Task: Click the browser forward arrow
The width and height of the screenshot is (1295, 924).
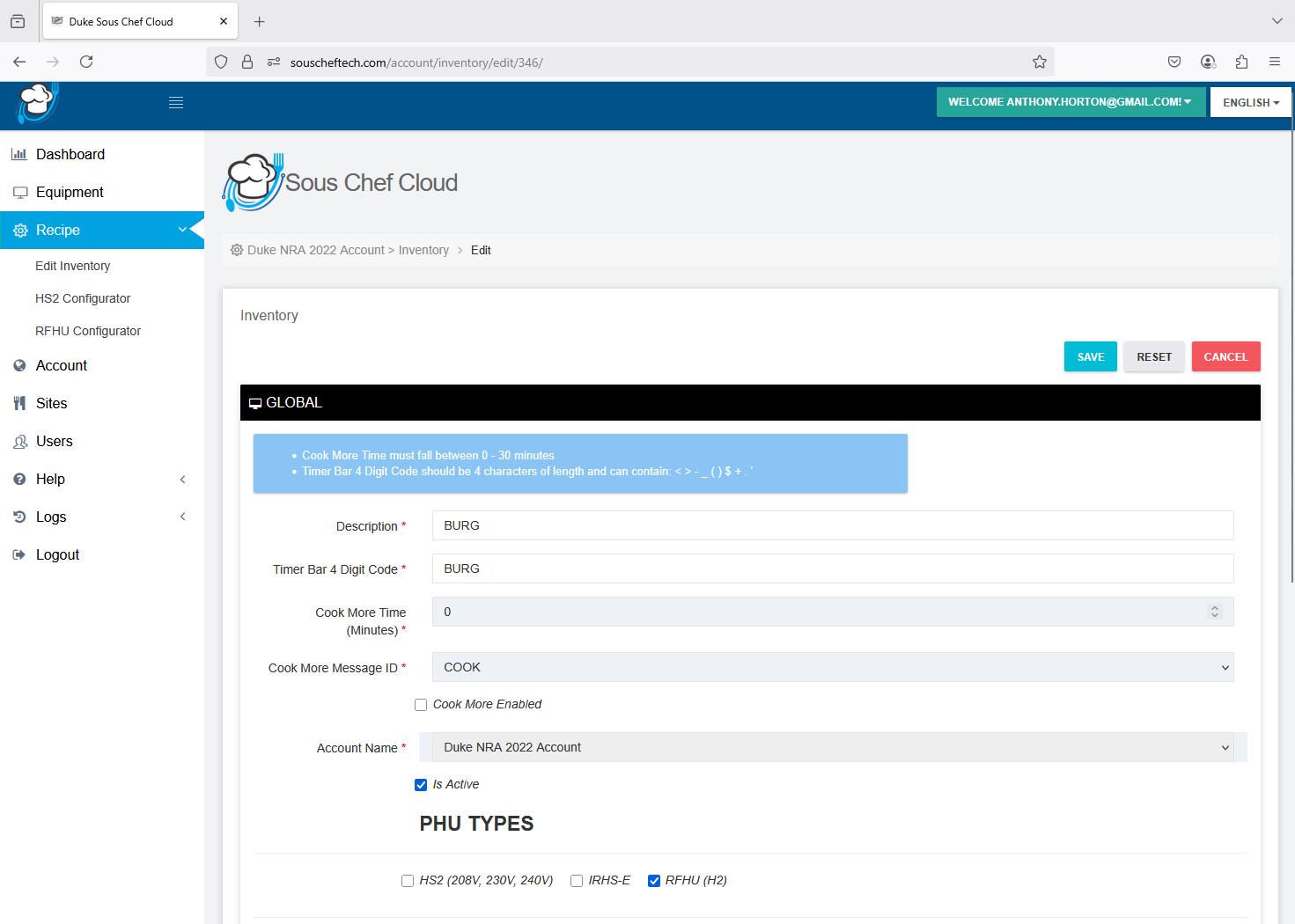Action: [x=53, y=62]
